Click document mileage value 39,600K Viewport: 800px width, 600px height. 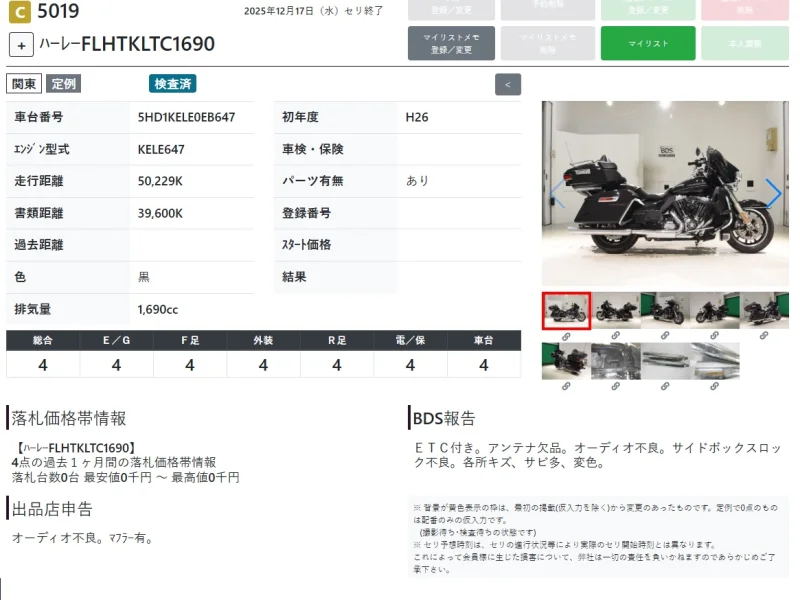pyautogui.click(x=160, y=213)
